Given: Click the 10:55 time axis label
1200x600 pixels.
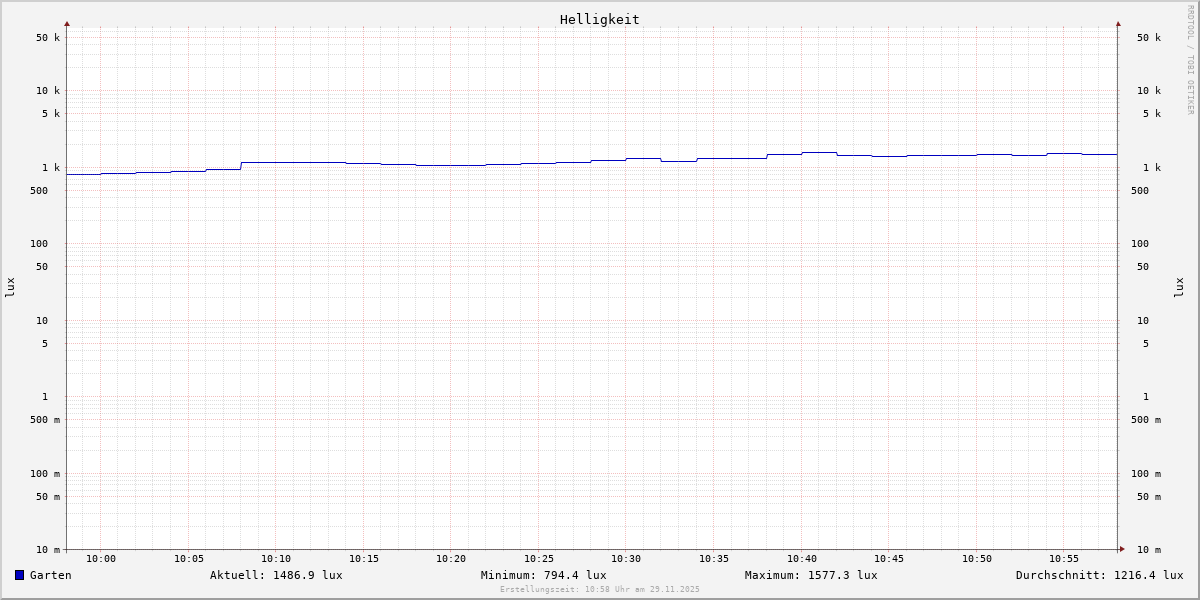Looking at the screenshot, I should [1064, 559].
